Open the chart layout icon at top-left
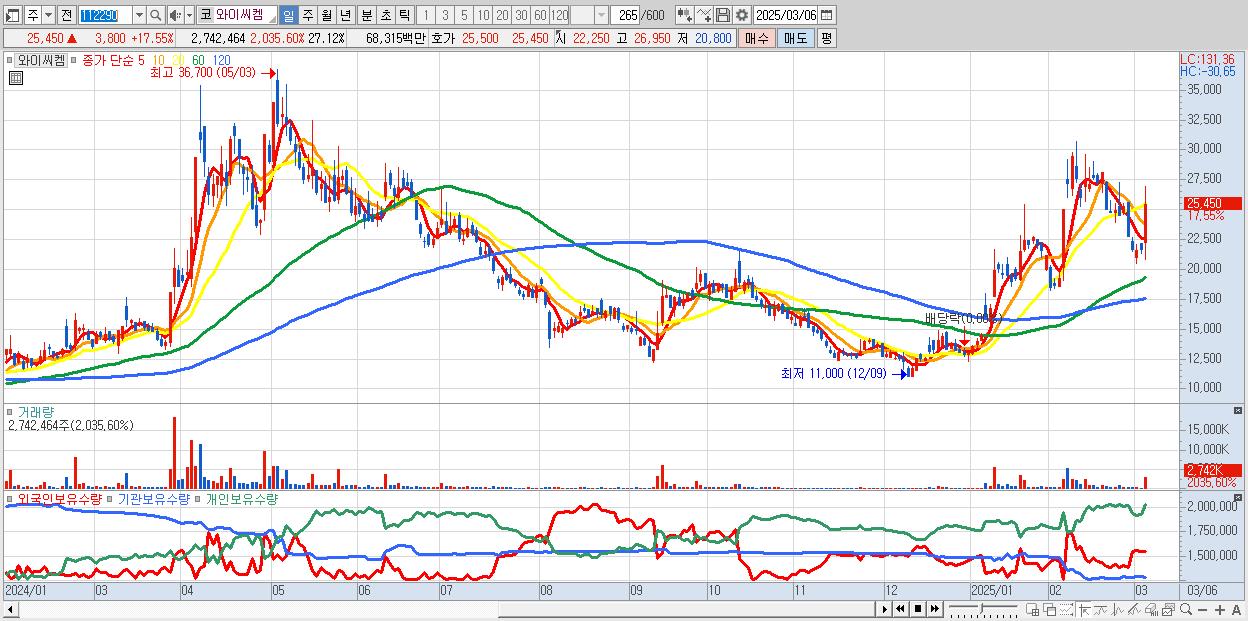This screenshot has height=621, width=1248. (x=11, y=15)
